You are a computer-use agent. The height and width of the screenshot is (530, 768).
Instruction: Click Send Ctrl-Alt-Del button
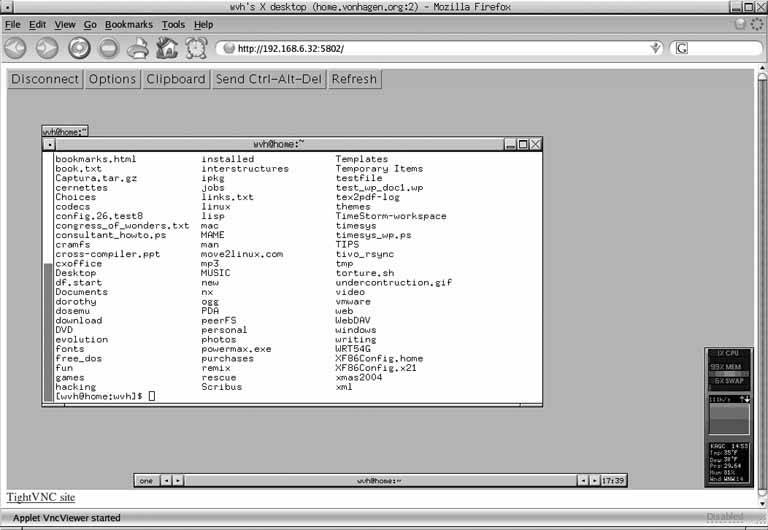[x=268, y=79]
